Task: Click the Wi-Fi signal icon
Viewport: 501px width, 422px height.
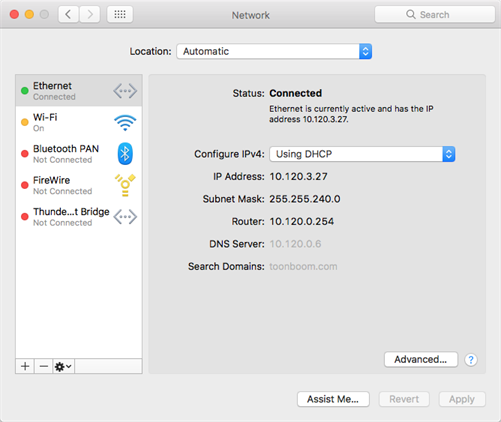Action: 125,123
